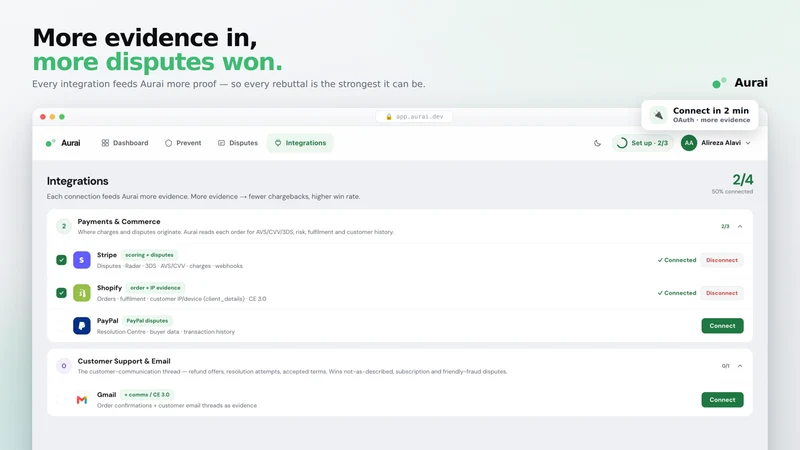Click the Shopify Connected status
Viewport: 800px width, 450px height.
click(677, 293)
